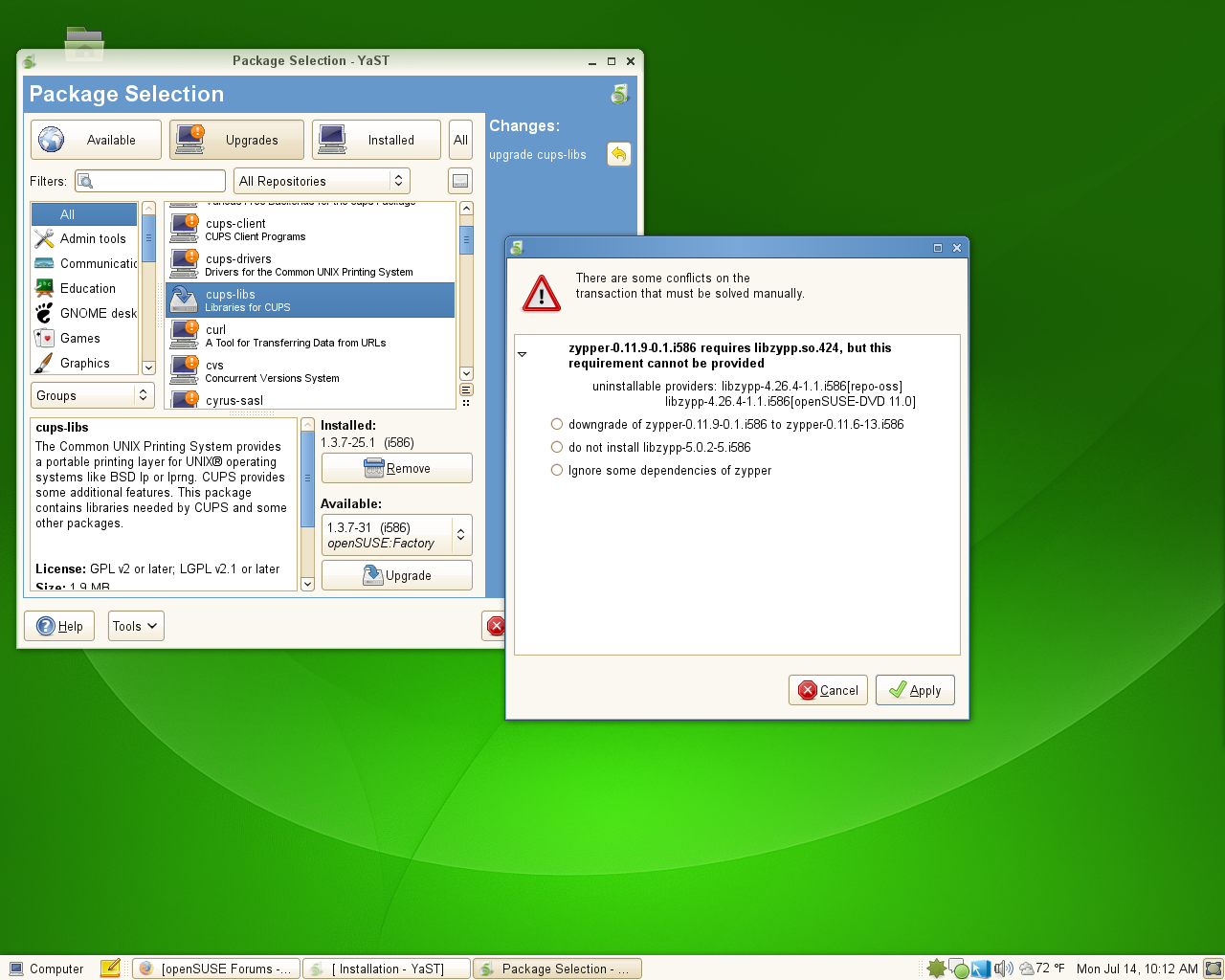Switch to the Upgrades tab

(x=236, y=140)
